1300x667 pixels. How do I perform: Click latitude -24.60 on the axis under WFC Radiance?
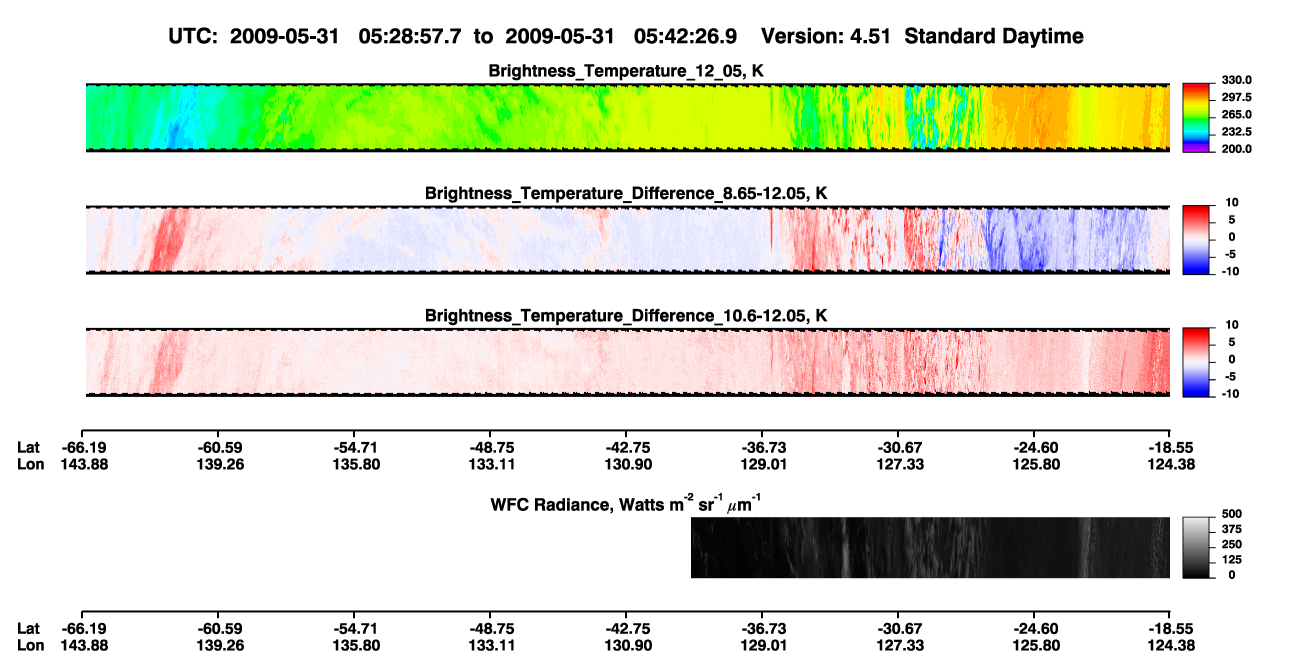click(1036, 628)
